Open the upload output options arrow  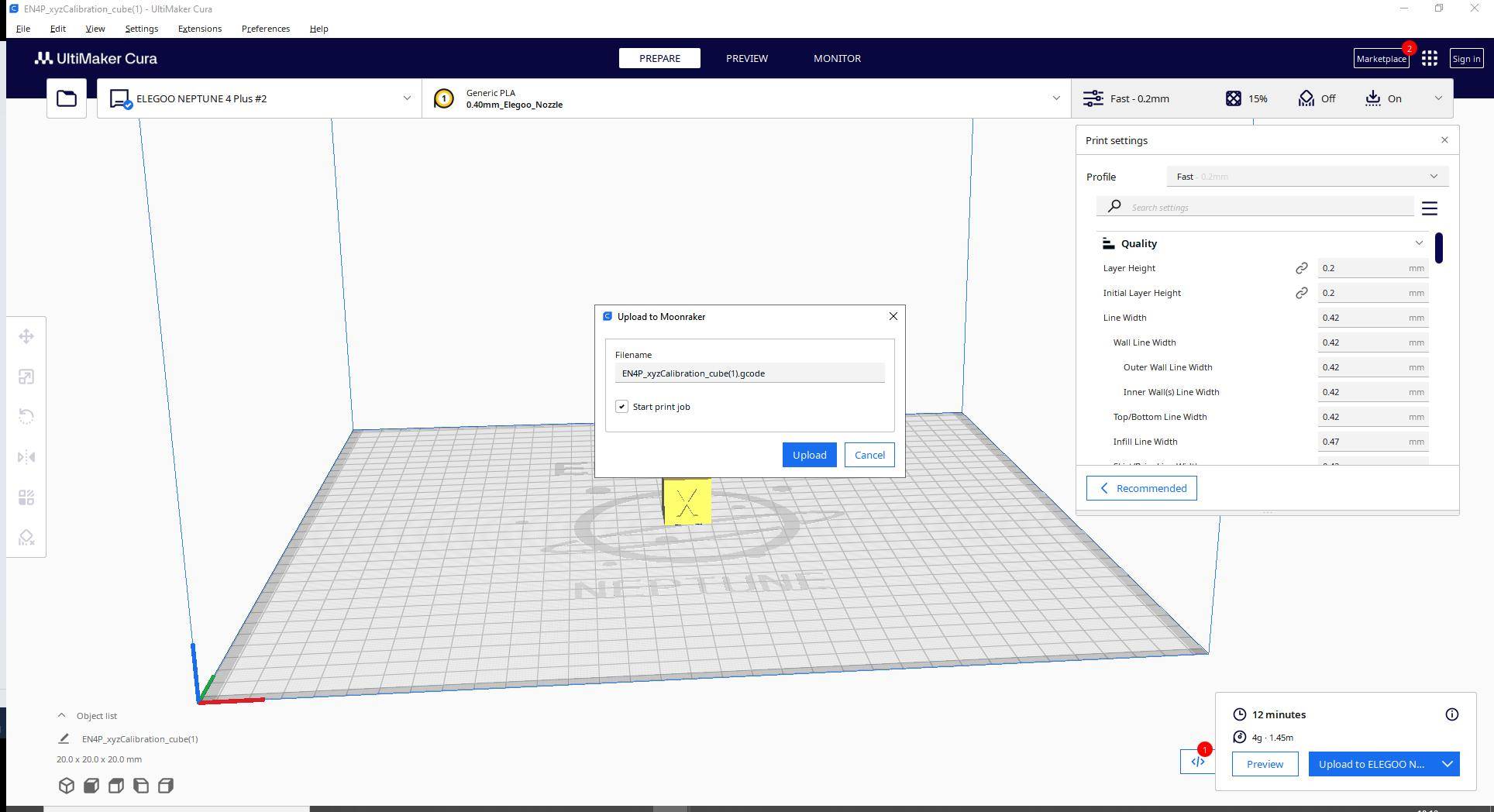(x=1448, y=764)
